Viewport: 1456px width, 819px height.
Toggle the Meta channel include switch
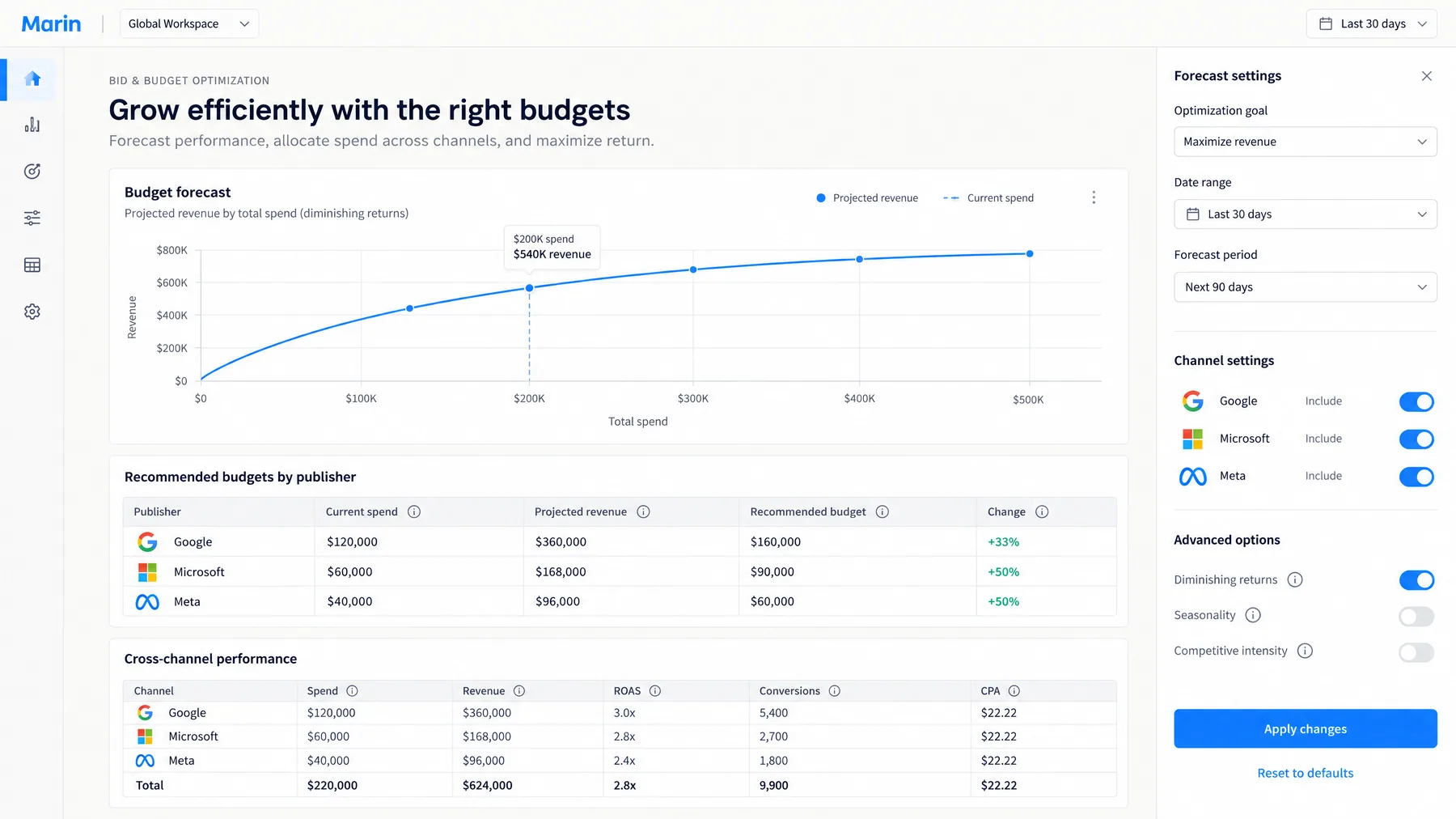click(x=1416, y=477)
